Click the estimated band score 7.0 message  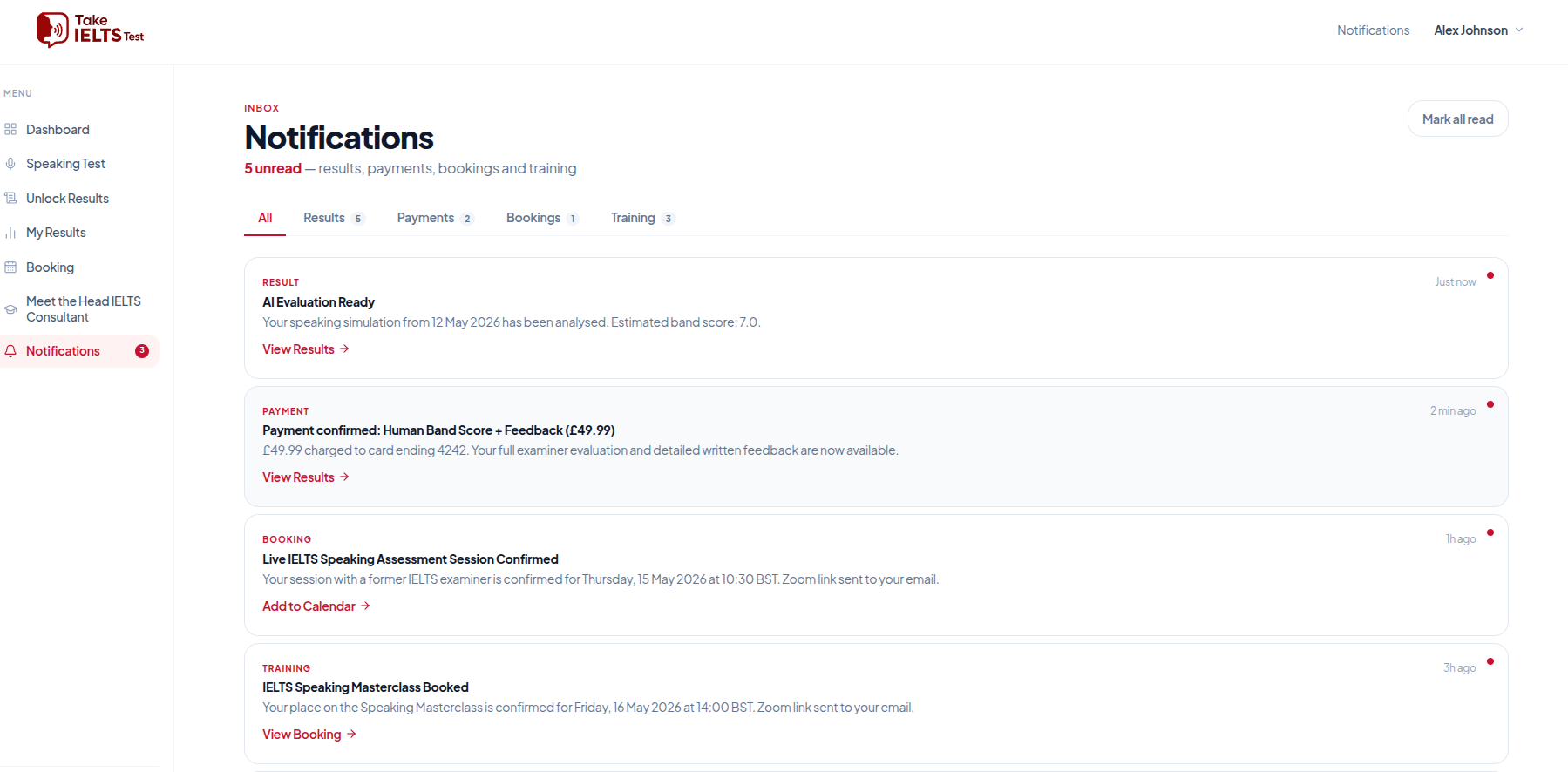[512, 322]
